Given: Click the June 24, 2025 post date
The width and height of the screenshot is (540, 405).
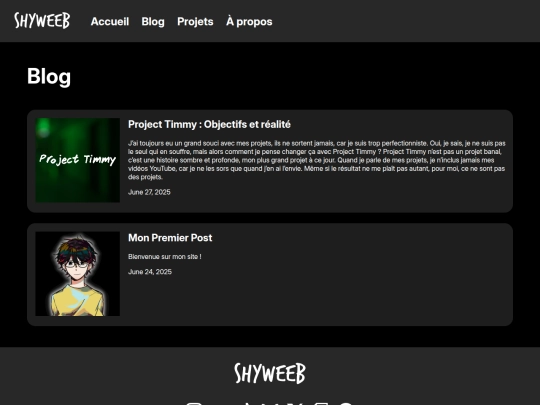Looking at the screenshot, I should [150, 272].
